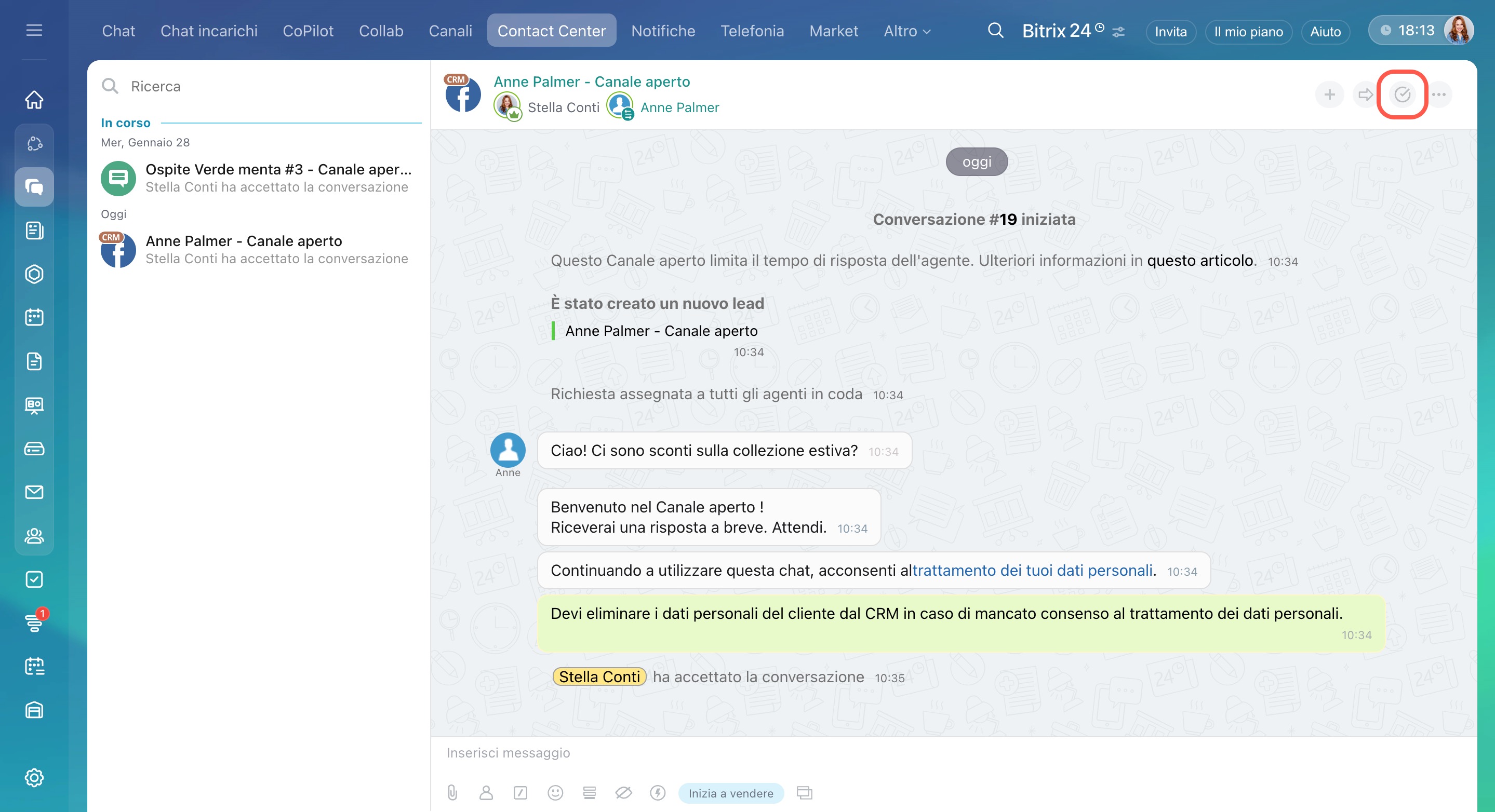Open the 18:13 work time widget
Viewport: 1495px width, 812px height.
[x=1408, y=30]
